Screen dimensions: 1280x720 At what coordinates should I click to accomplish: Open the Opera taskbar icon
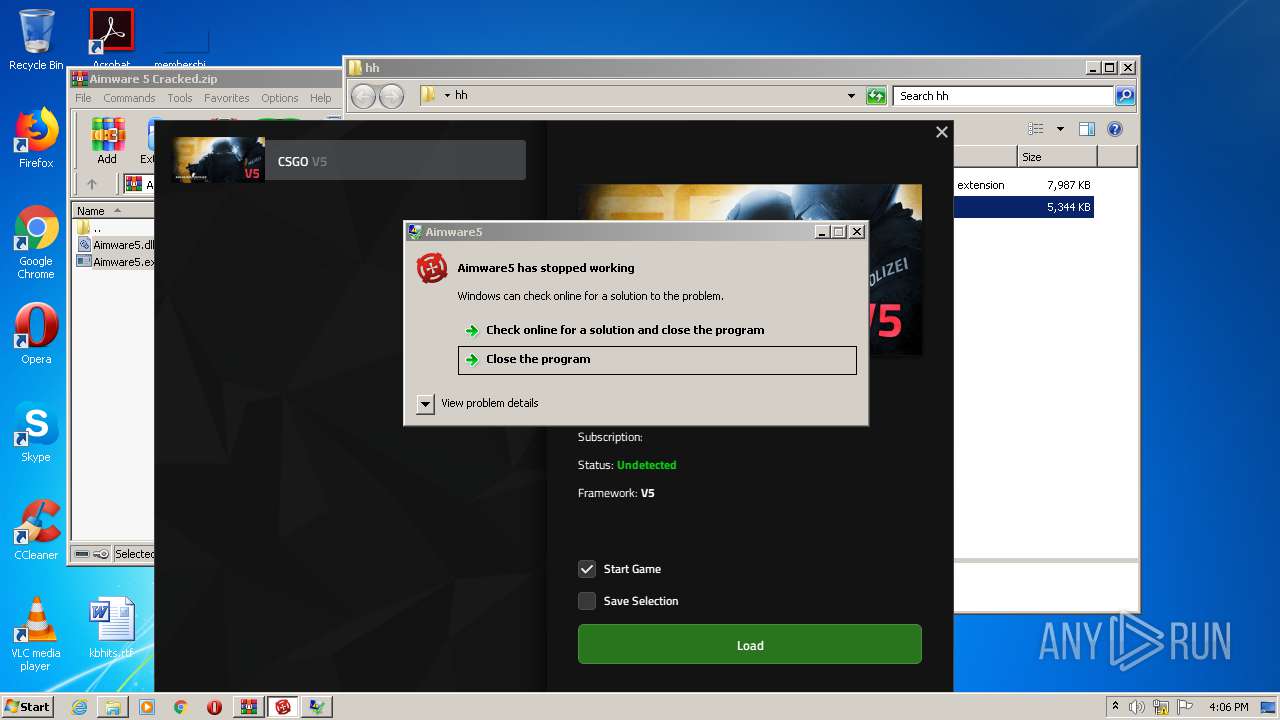click(214, 707)
